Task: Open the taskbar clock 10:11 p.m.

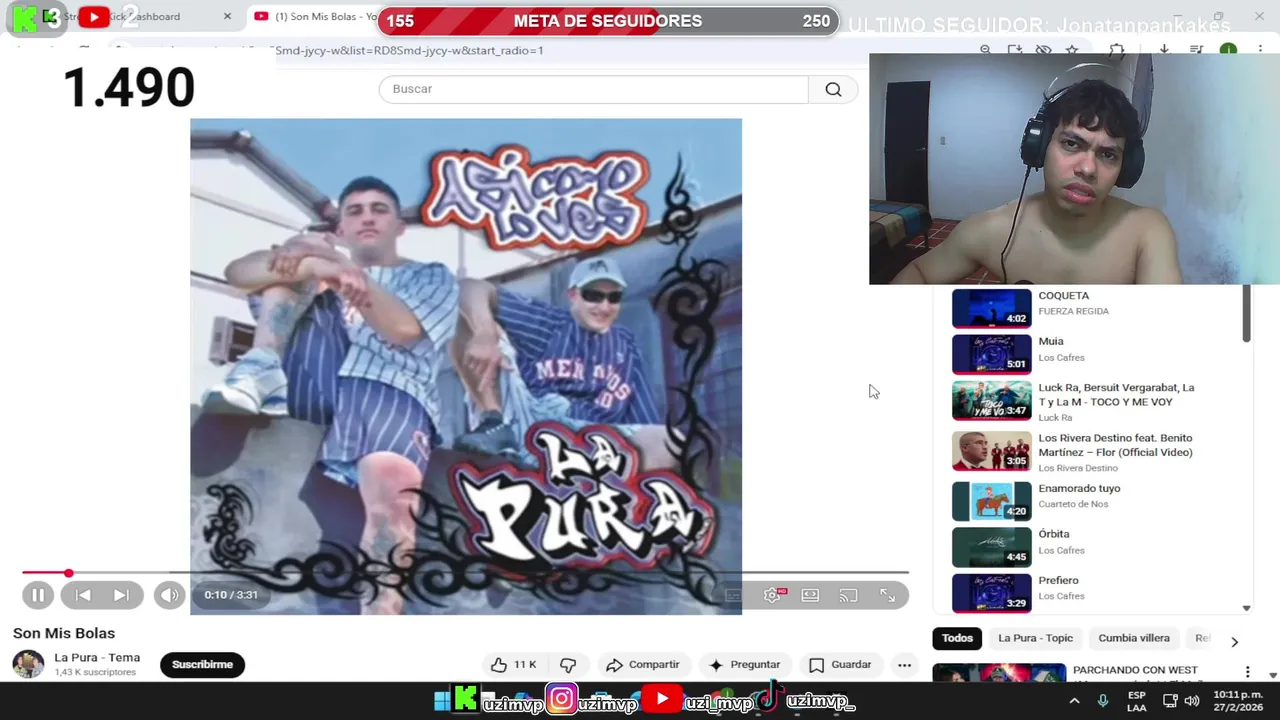Action: (1238, 701)
